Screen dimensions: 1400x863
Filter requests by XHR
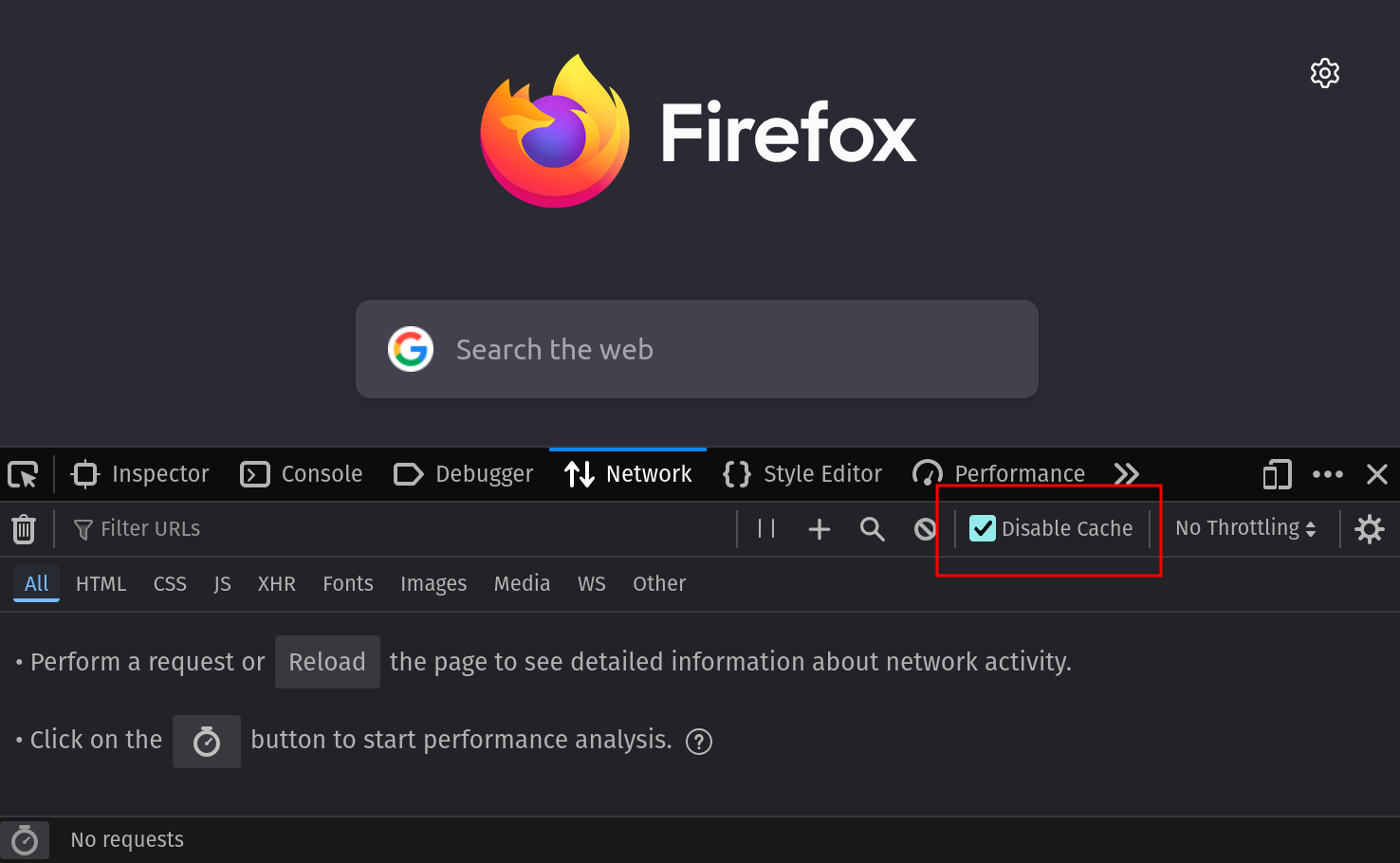pyautogui.click(x=277, y=584)
